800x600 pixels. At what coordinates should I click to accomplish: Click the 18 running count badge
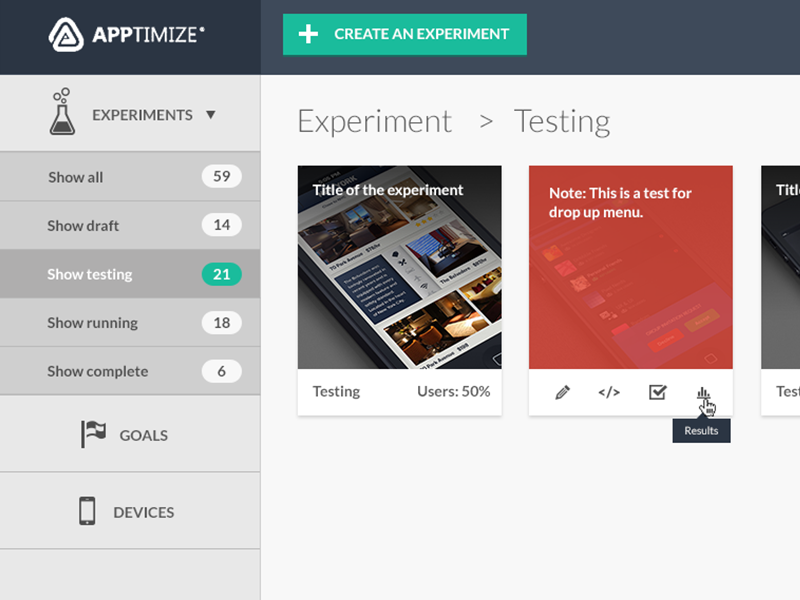[x=221, y=322]
